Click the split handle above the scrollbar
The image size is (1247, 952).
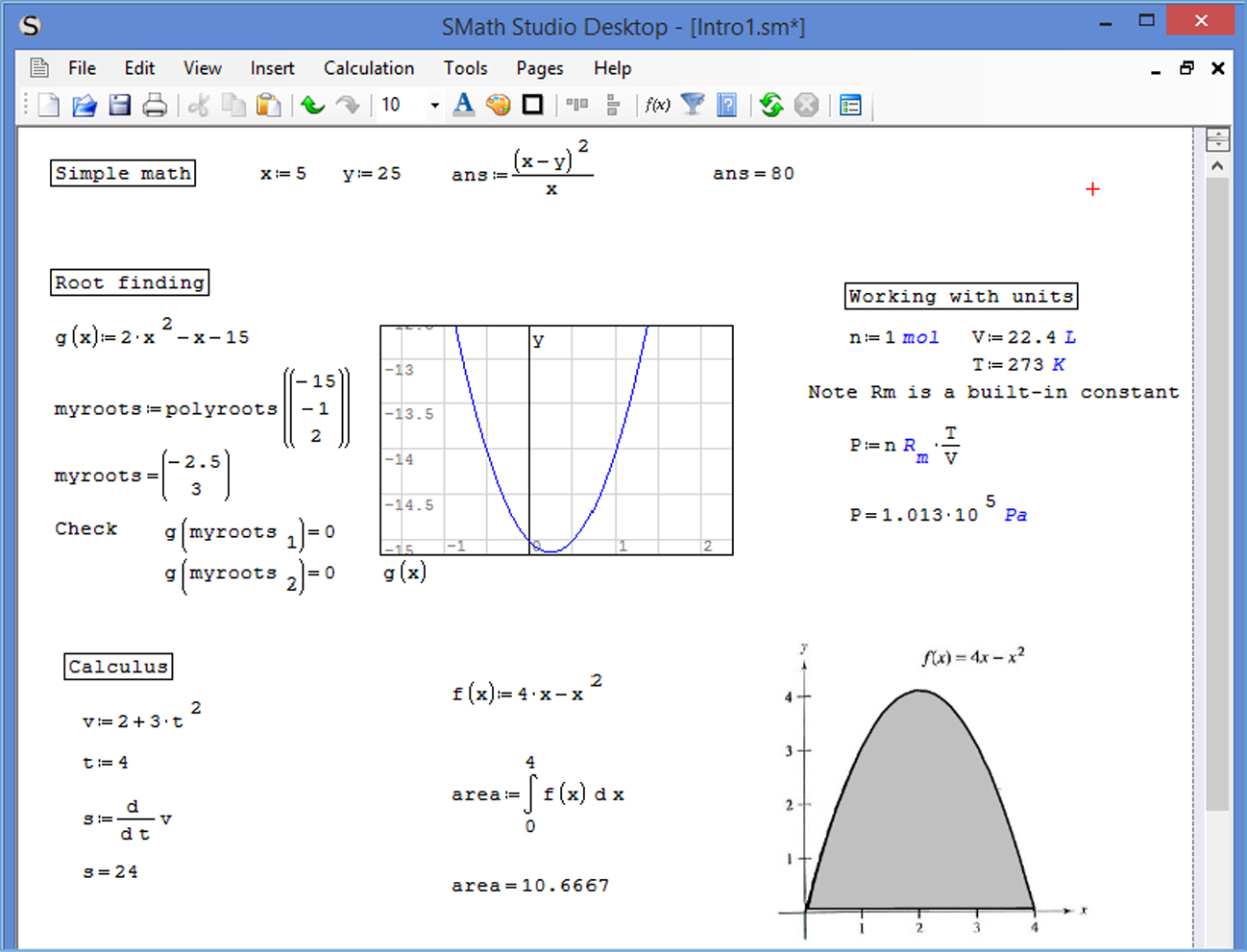click(1217, 139)
